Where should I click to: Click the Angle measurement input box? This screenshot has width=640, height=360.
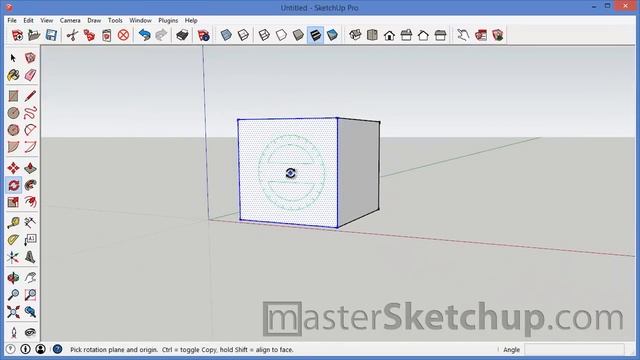[x=574, y=350]
